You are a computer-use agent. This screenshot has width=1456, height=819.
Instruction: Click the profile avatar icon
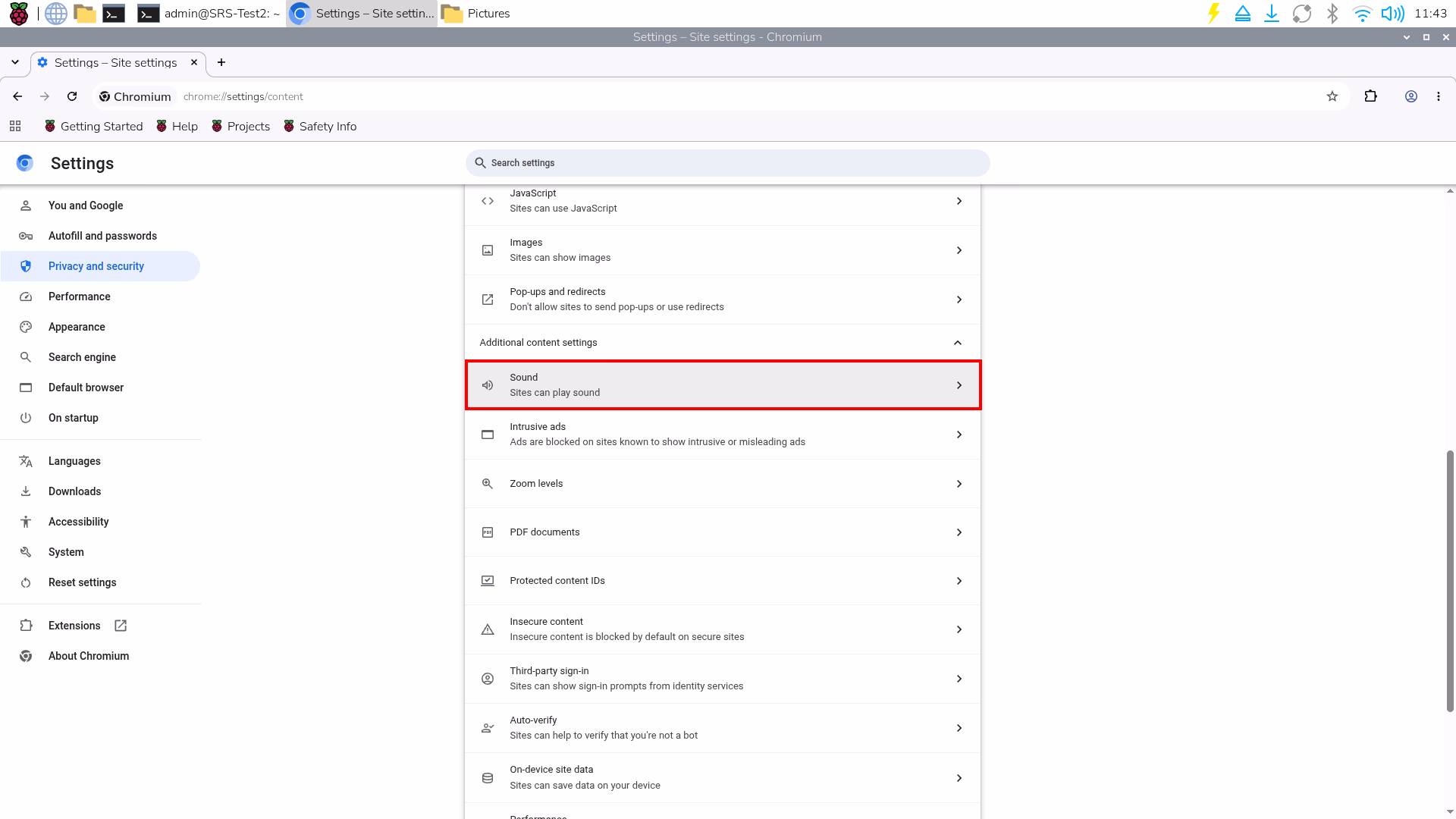click(1411, 96)
